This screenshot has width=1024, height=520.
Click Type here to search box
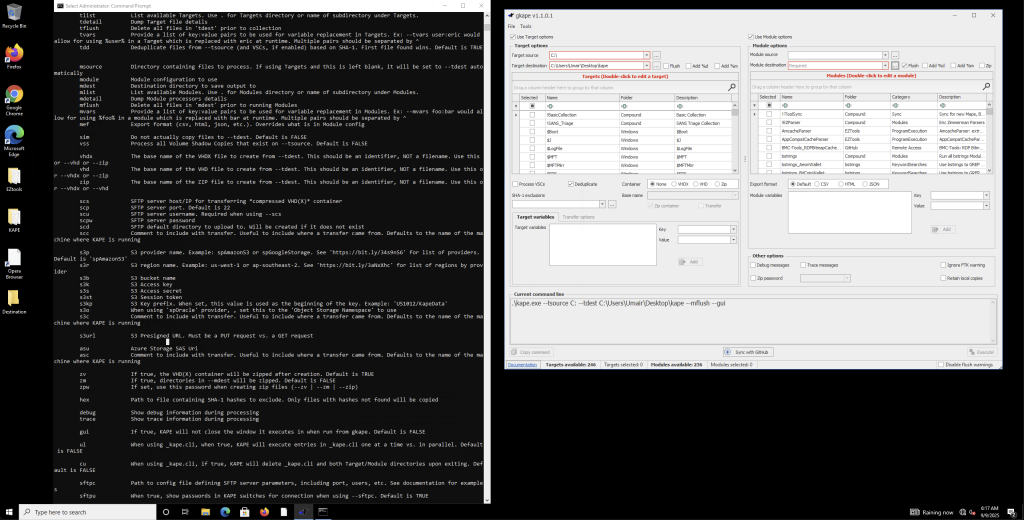88,512
